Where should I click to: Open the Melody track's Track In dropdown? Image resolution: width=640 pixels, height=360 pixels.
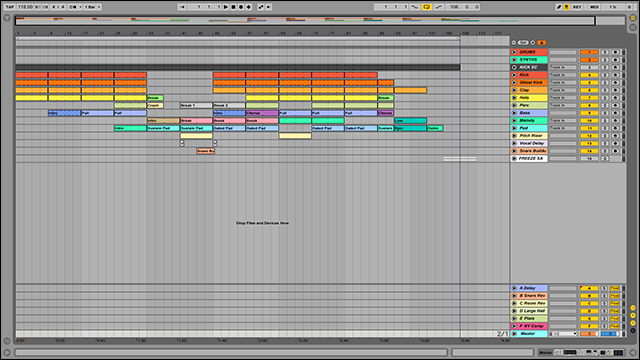tap(563, 120)
